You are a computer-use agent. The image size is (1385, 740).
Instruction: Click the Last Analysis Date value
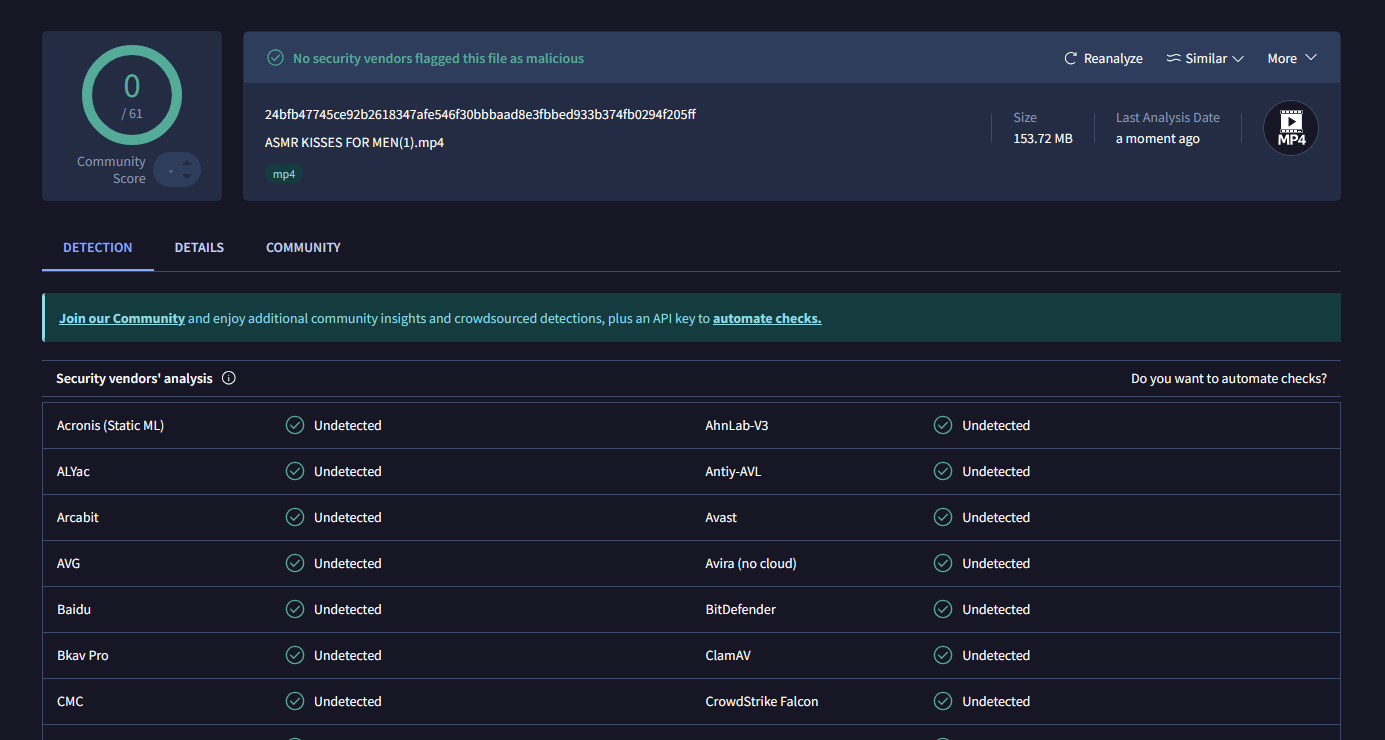pyautogui.click(x=1158, y=138)
